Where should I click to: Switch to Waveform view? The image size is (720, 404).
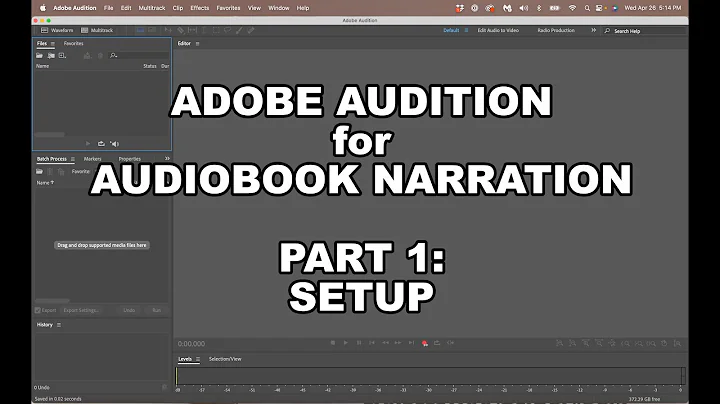(x=57, y=30)
